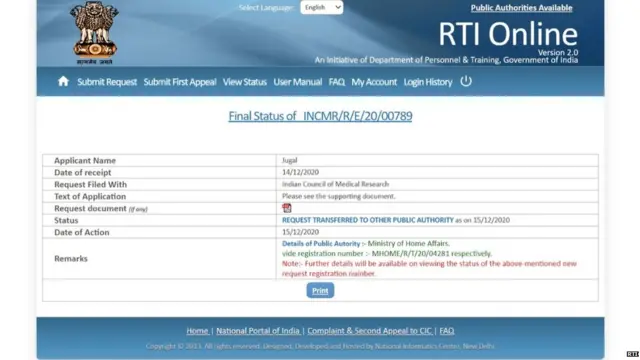Open National Portal of India link
Screen dimensions: 640x360
coord(258,331)
